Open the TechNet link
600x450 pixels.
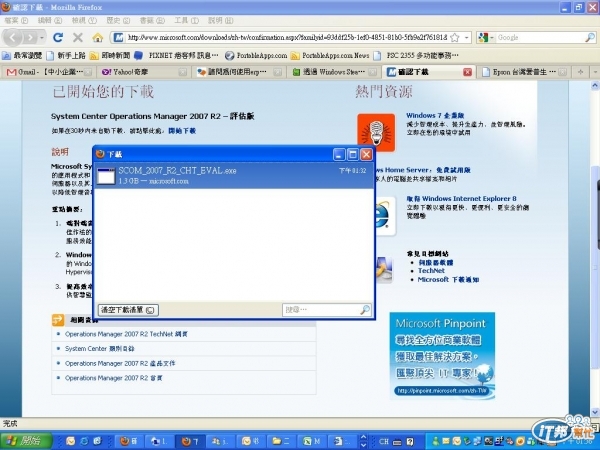tap(431, 271)
